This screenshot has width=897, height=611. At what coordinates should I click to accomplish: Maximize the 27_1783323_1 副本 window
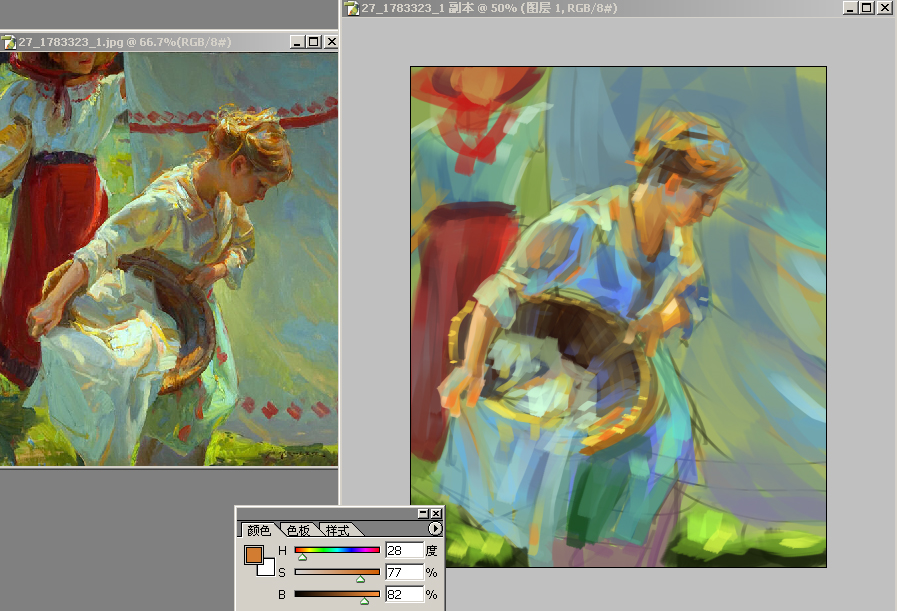(x=867, y=7)
